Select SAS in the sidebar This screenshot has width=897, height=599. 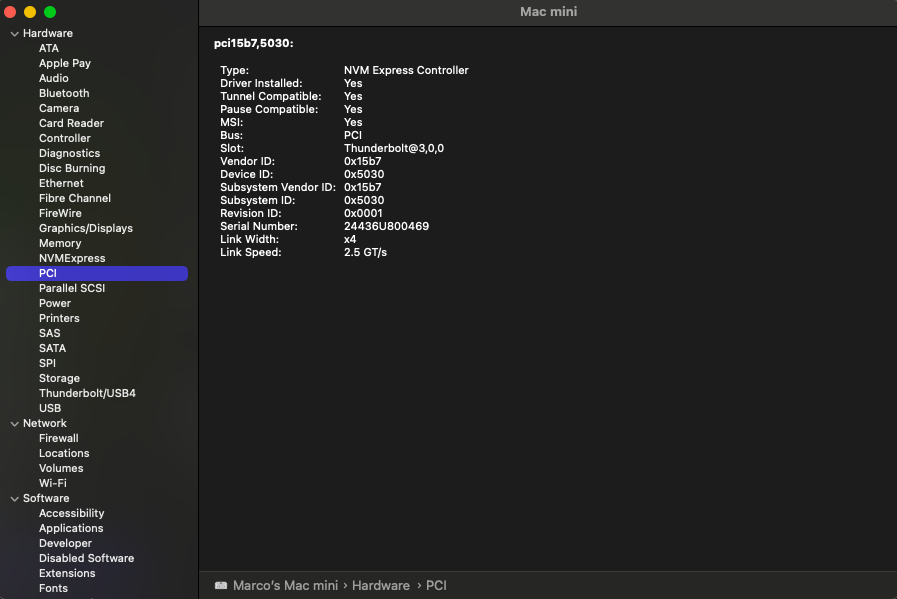[x=49, y=333]
